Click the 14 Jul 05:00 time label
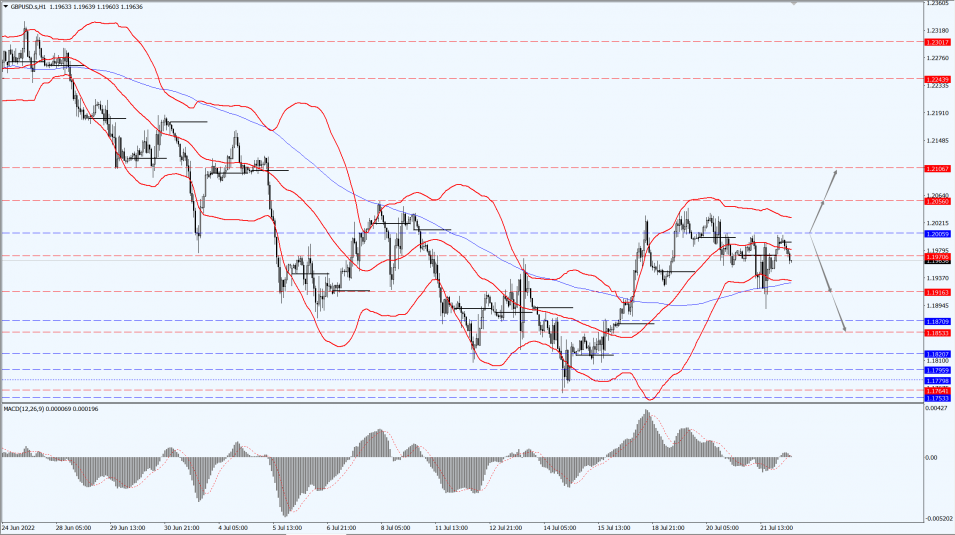Viewport: 955px width, 535px height. (x=562, y=526)
